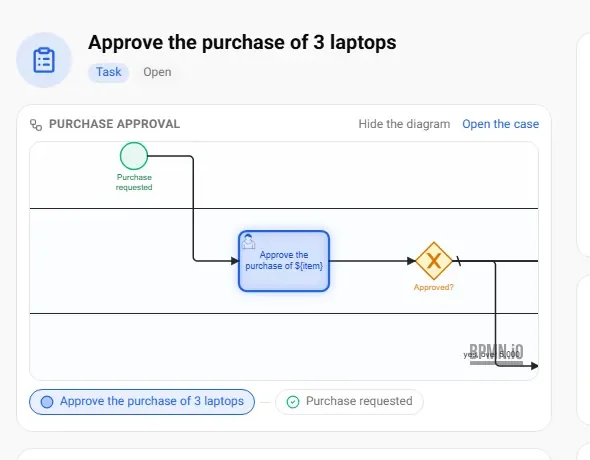Click the blue circle in the active step pill
Viewport: 590px width, 460px height.
47,402
